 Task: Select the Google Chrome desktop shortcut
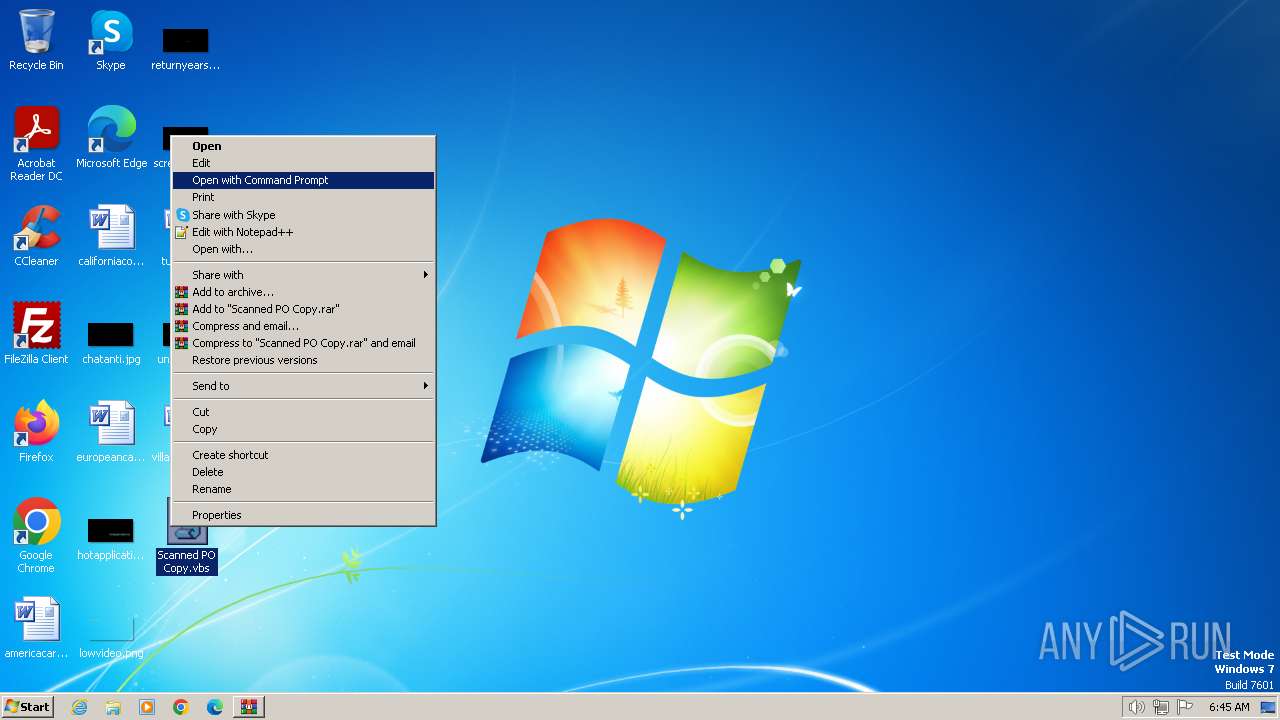point(36,535)
